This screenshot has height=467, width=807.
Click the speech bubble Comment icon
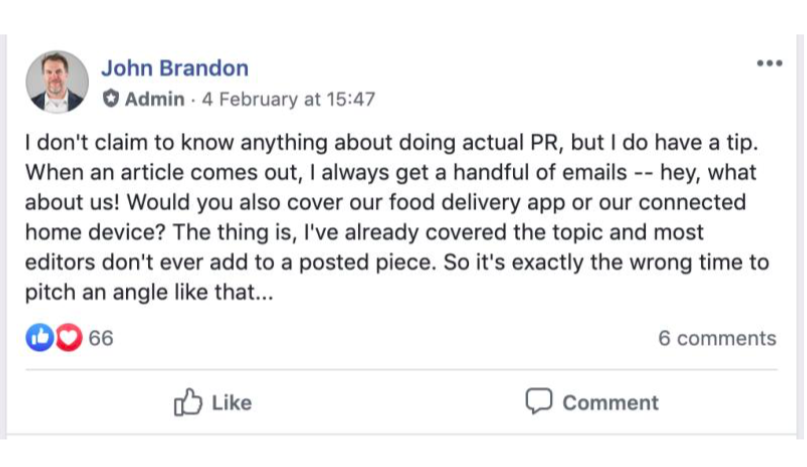(539, 402)
